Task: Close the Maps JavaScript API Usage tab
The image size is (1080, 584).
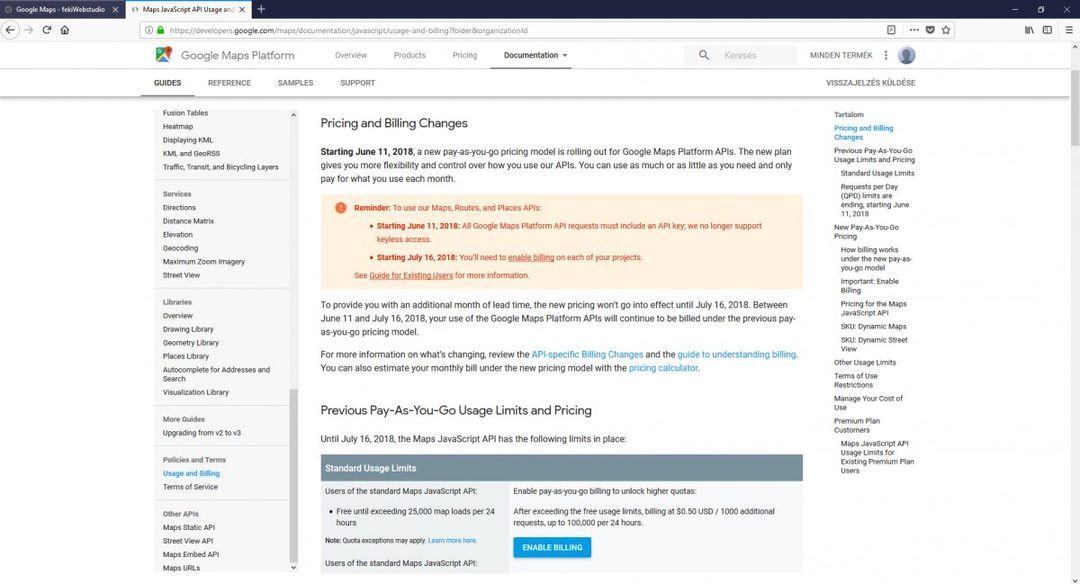Action: (x=242, y=10)
